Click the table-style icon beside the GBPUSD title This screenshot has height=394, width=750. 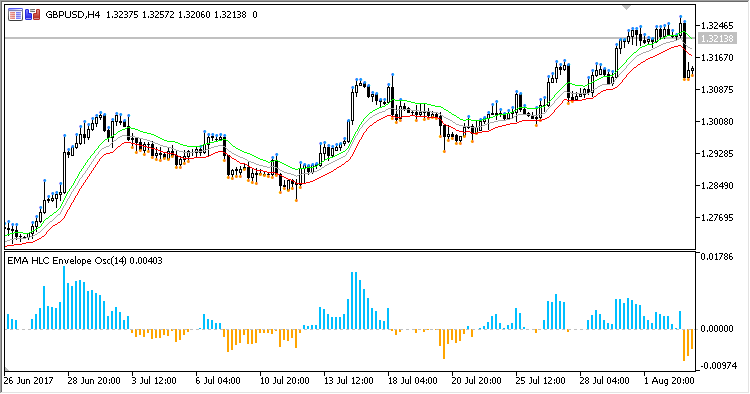(15, 15)
